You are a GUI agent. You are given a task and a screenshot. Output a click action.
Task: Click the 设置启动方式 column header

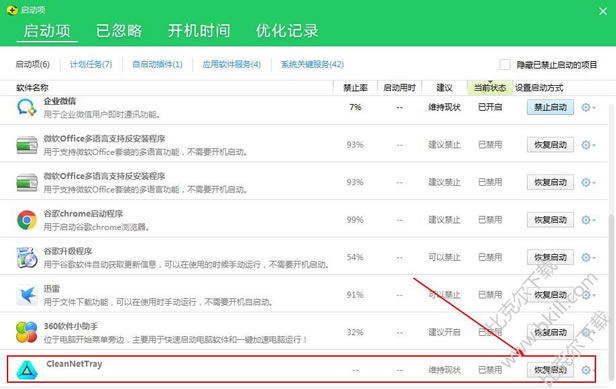pos(539,88)
